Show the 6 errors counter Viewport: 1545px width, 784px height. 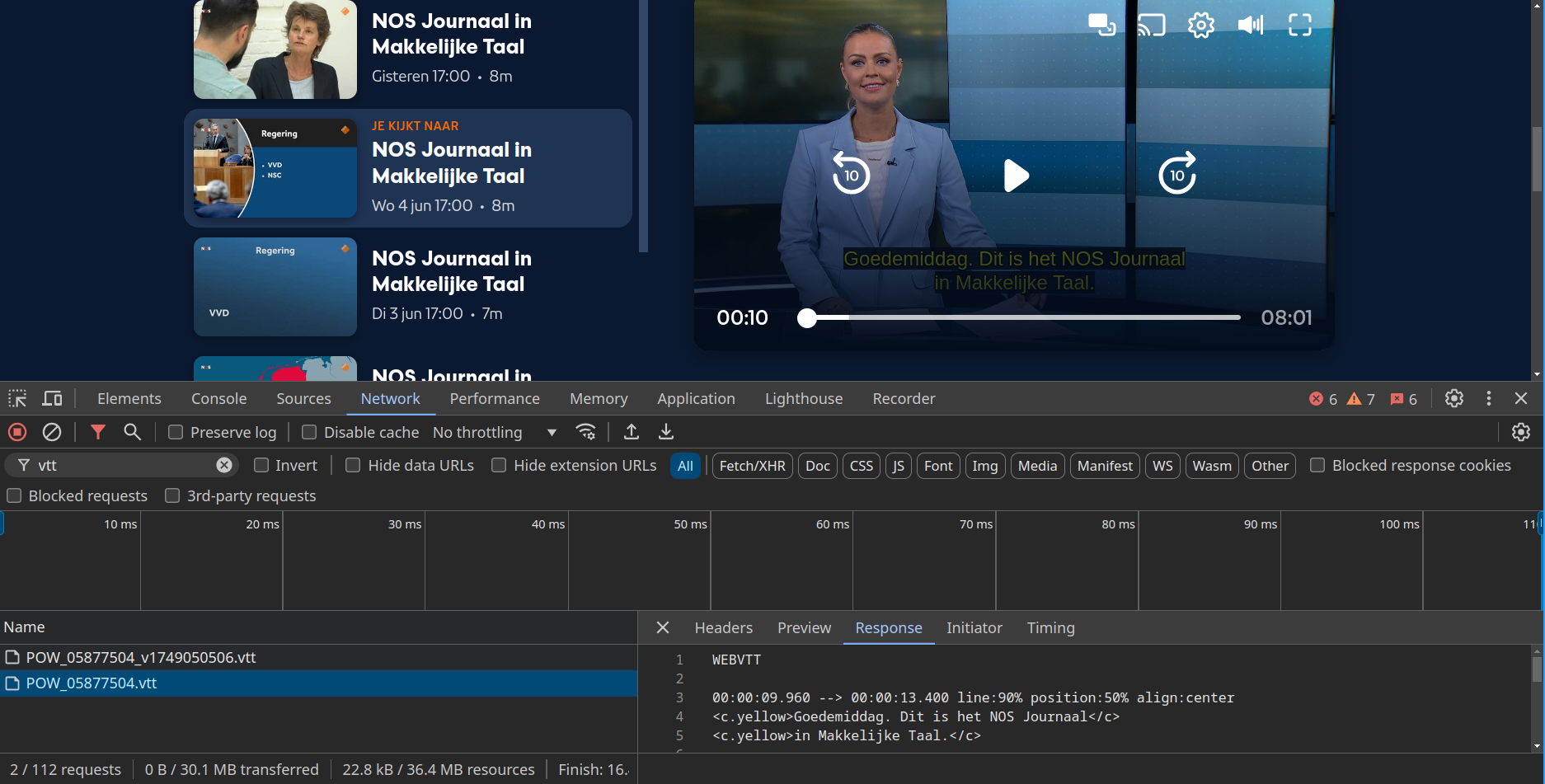(x=1323, y=399)
